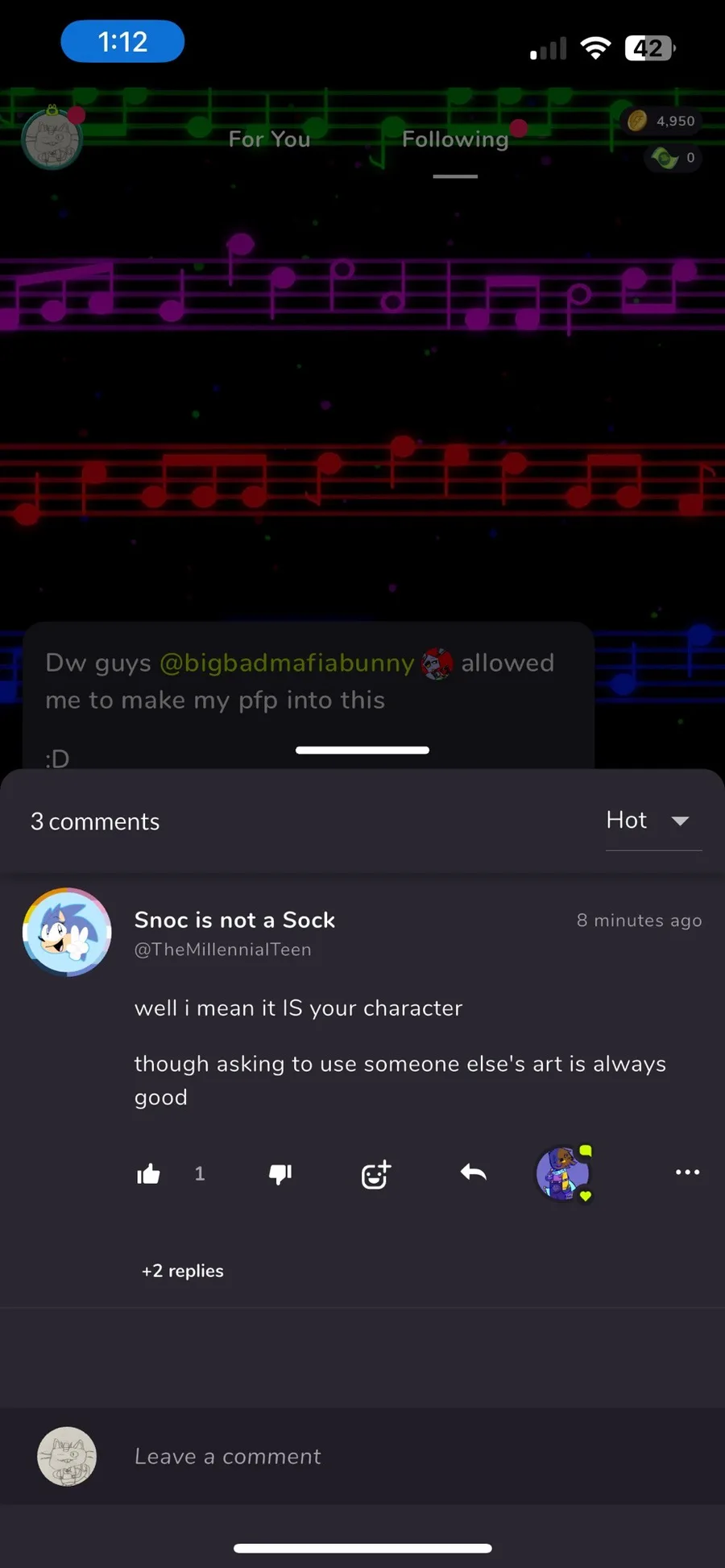This screenshot has height=1568, width=725.
Task: Add an emoji reaction to the comment
Action: pos(376,1174)
